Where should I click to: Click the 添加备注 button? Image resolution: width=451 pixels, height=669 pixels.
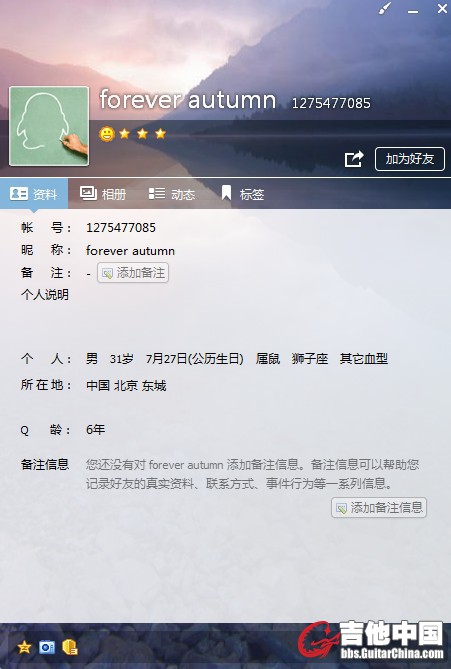click(133, 273)
